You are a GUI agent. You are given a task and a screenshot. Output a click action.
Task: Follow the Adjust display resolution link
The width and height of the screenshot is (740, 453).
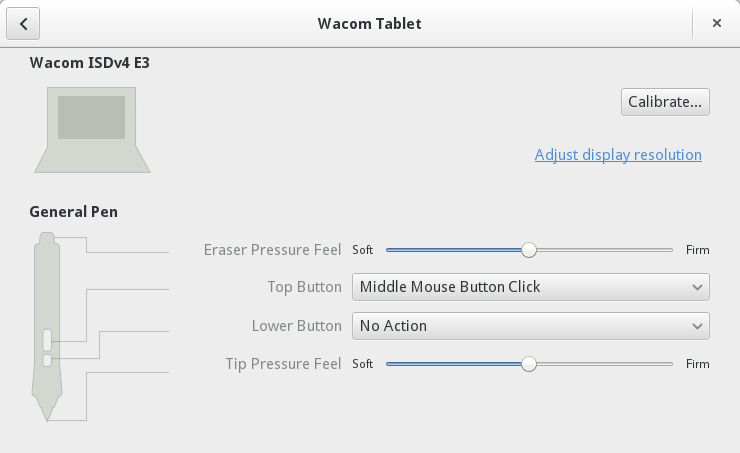618,155
